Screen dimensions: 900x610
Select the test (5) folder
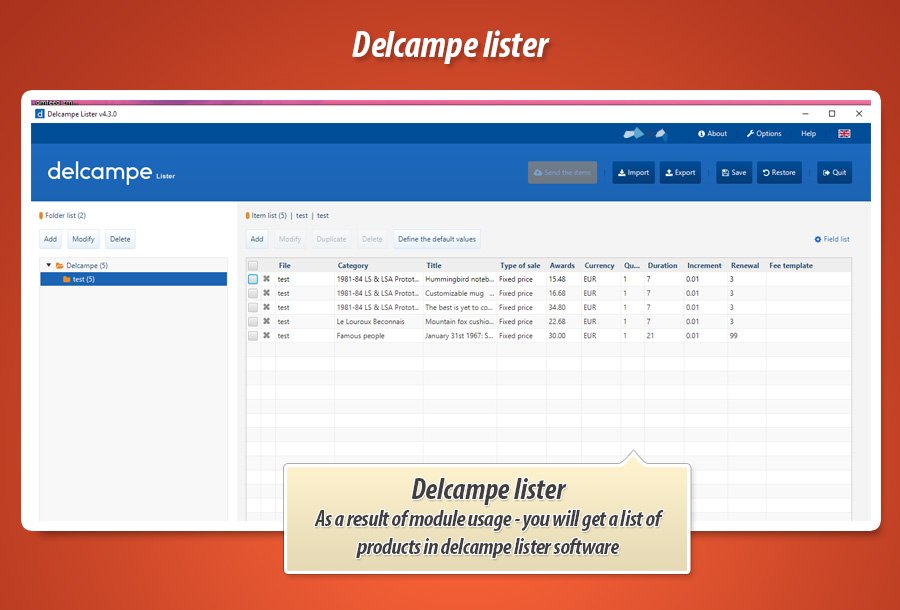[83, 279]
